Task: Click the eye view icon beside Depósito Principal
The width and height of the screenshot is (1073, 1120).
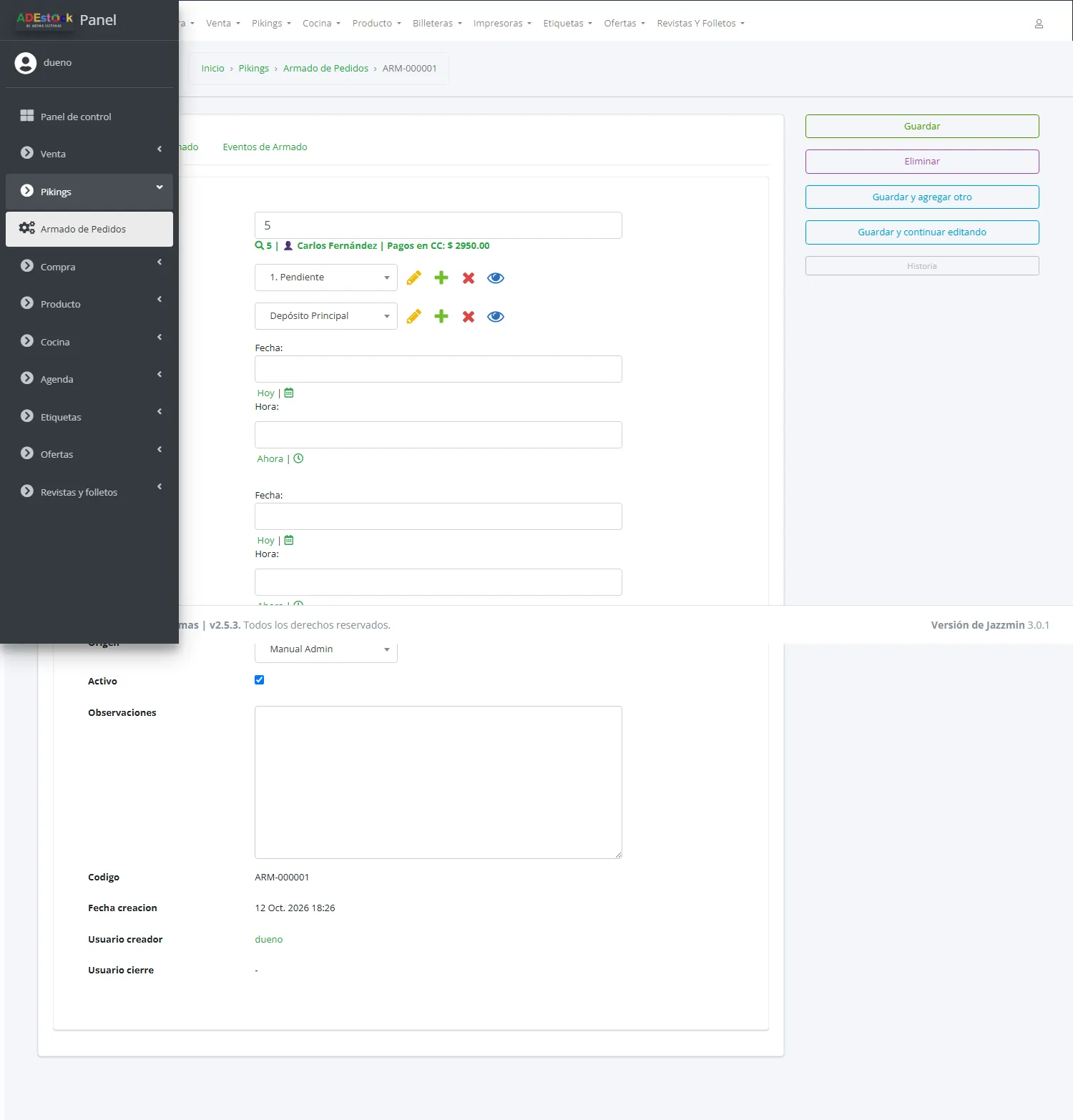Action: [496, 316]
